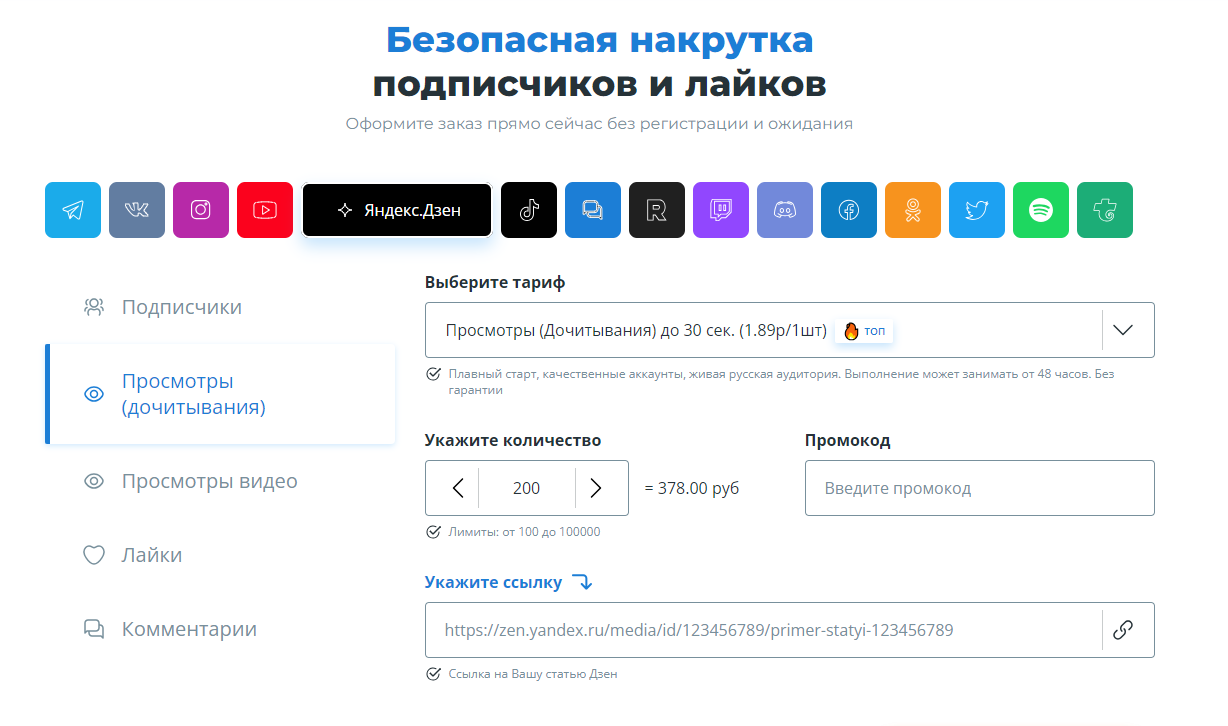Open the Подписчики category
The image size is (1228, 726).
[220, 307]
